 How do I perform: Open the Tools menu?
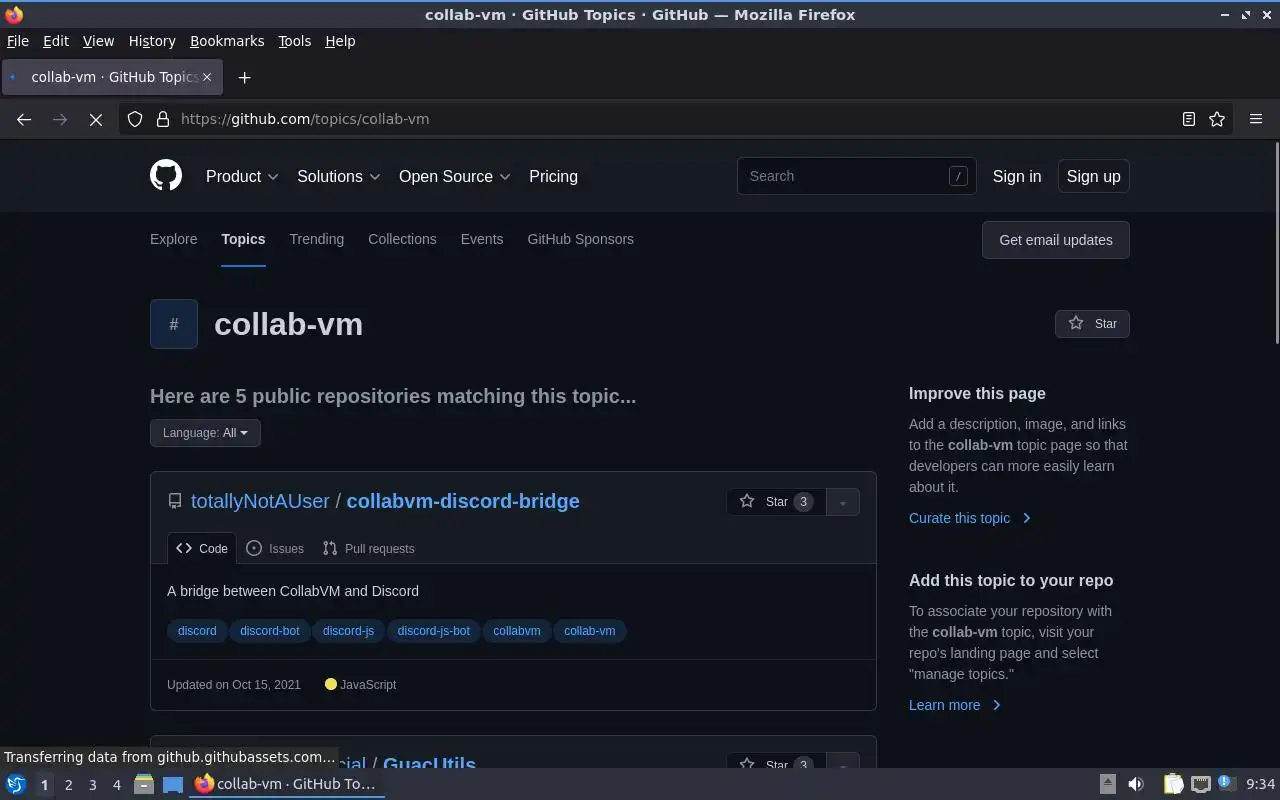pos(294,41)
